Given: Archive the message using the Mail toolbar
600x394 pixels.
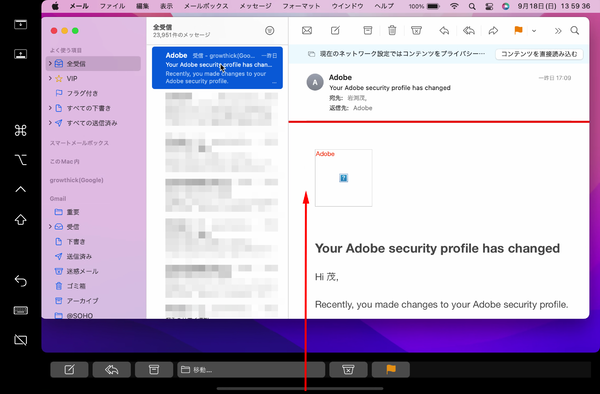Looking at the screenshot, I should tap(367, 31).
